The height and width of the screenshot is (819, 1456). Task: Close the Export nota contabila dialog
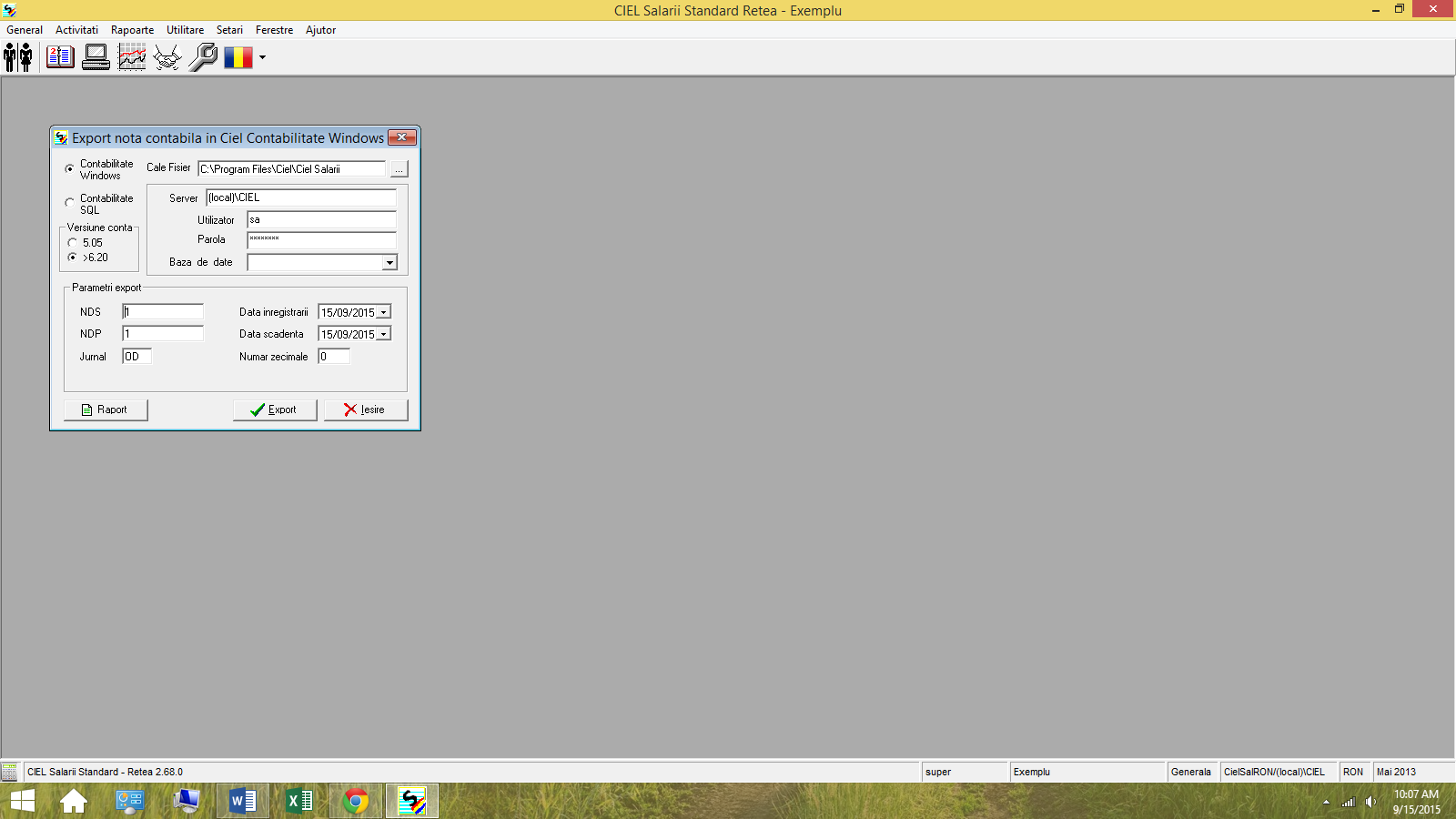(x=402, y=137)
